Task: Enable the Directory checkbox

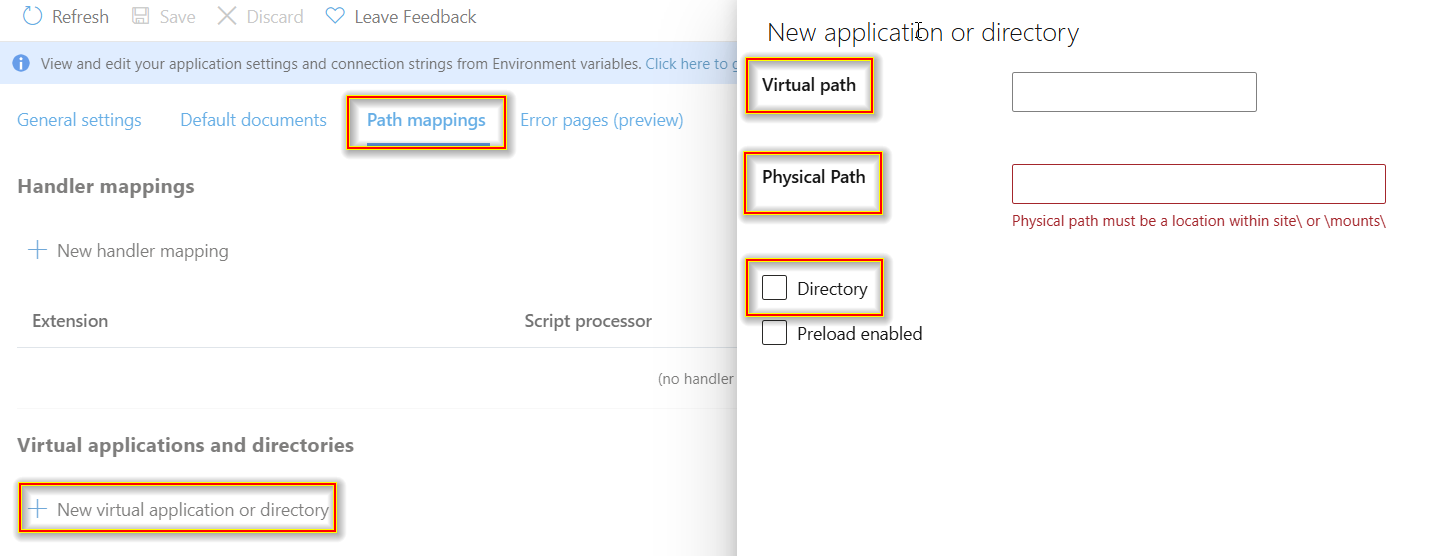Action: (x=774, y=288)
